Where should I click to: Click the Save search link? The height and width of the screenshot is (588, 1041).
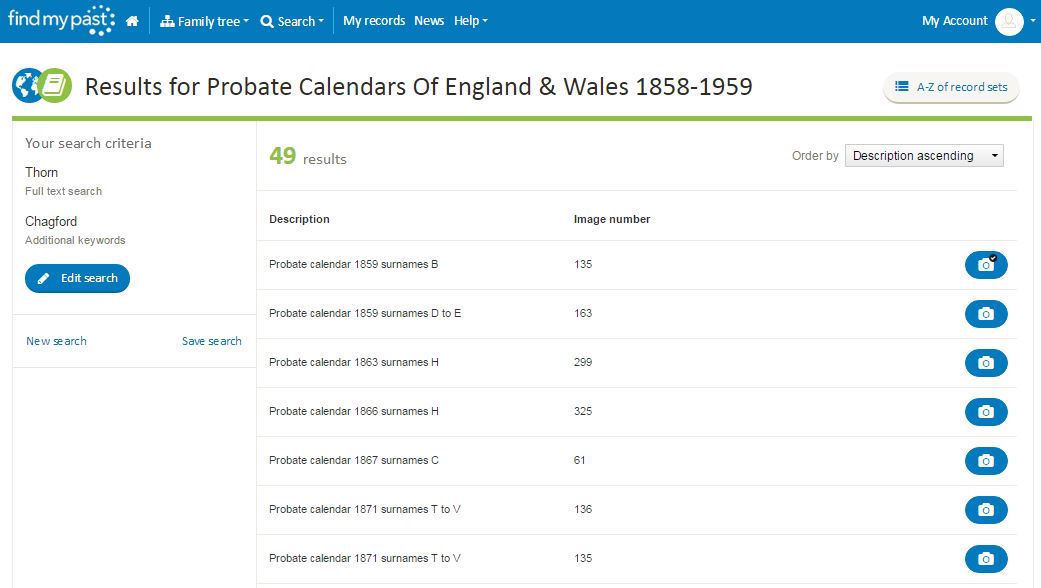click(x=212, y=341)
